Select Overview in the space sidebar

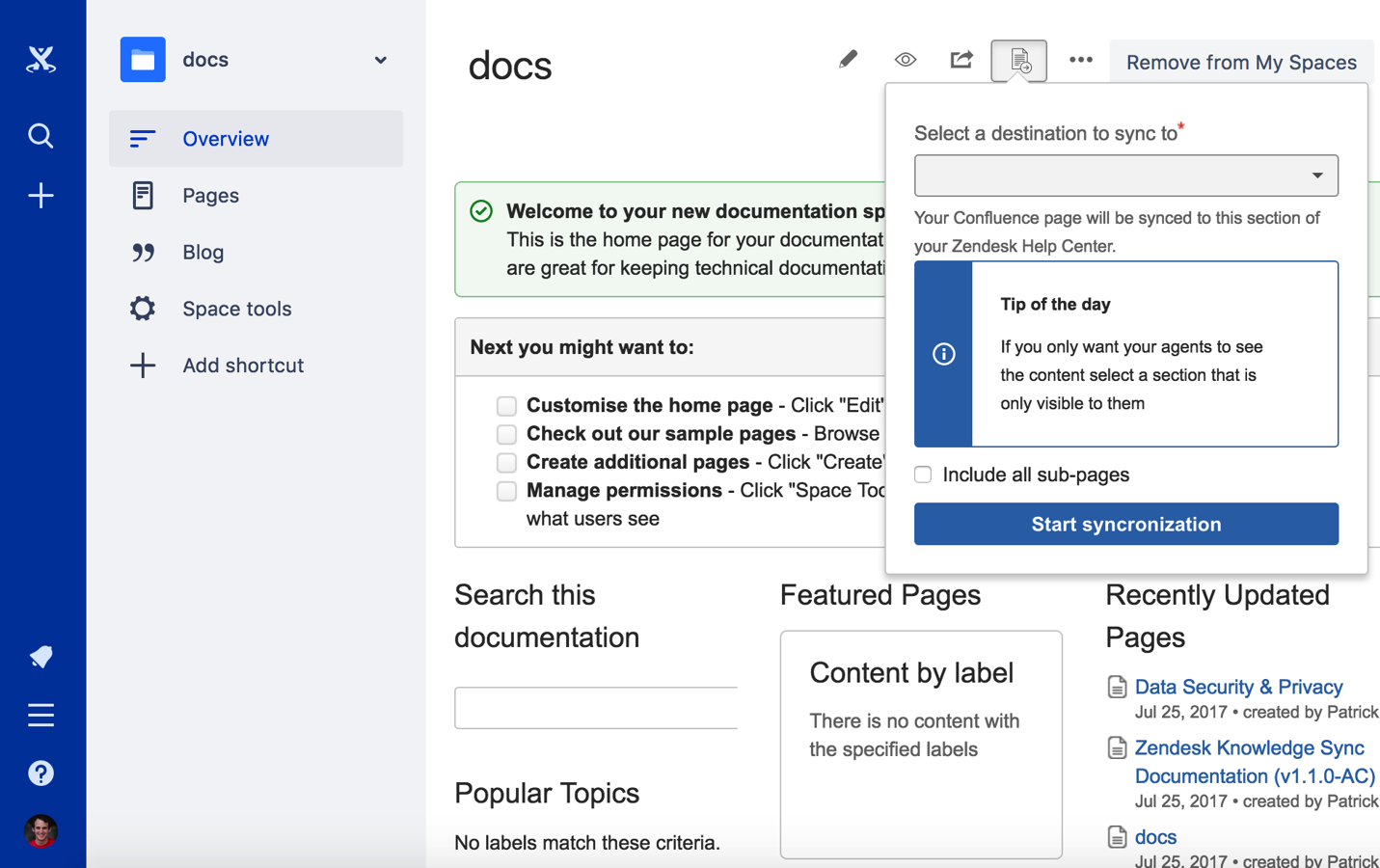tap(256, 139)
